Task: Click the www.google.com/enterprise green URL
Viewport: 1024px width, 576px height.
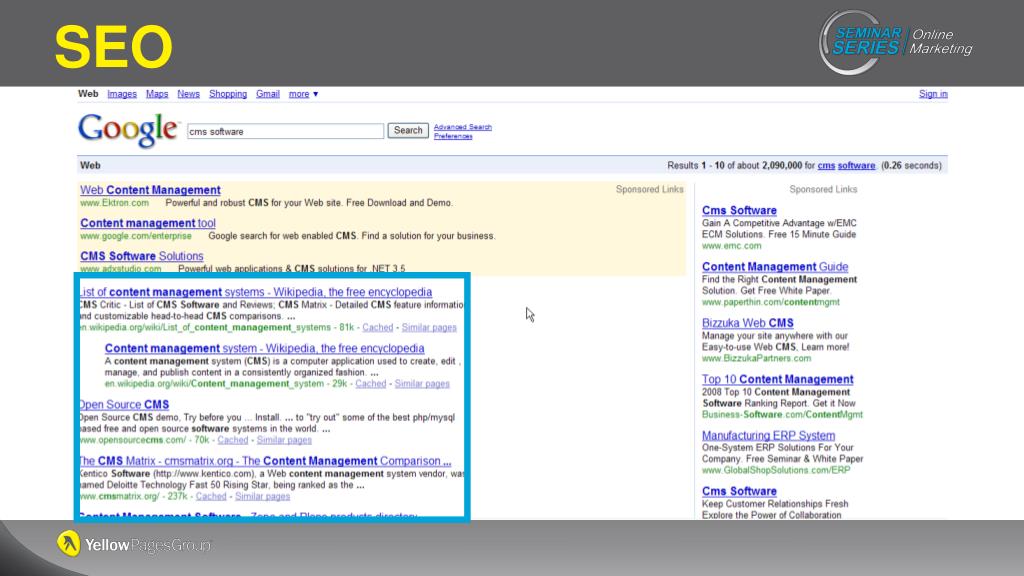Action: coord(136,236)
